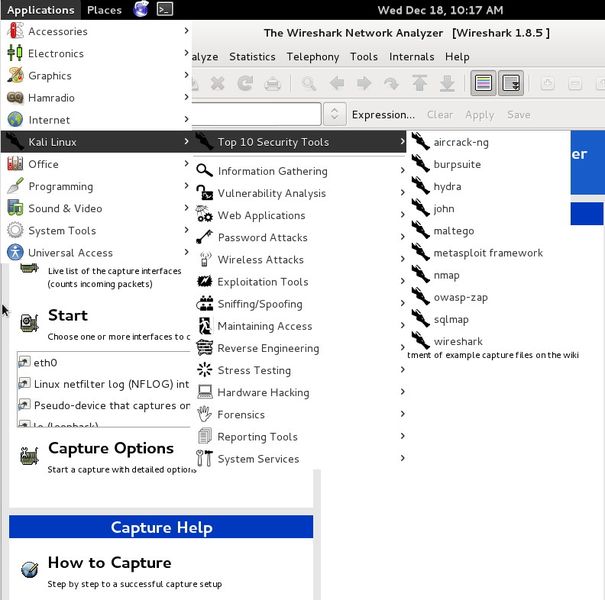Launch john from Top 10 tools

(489, 208)
